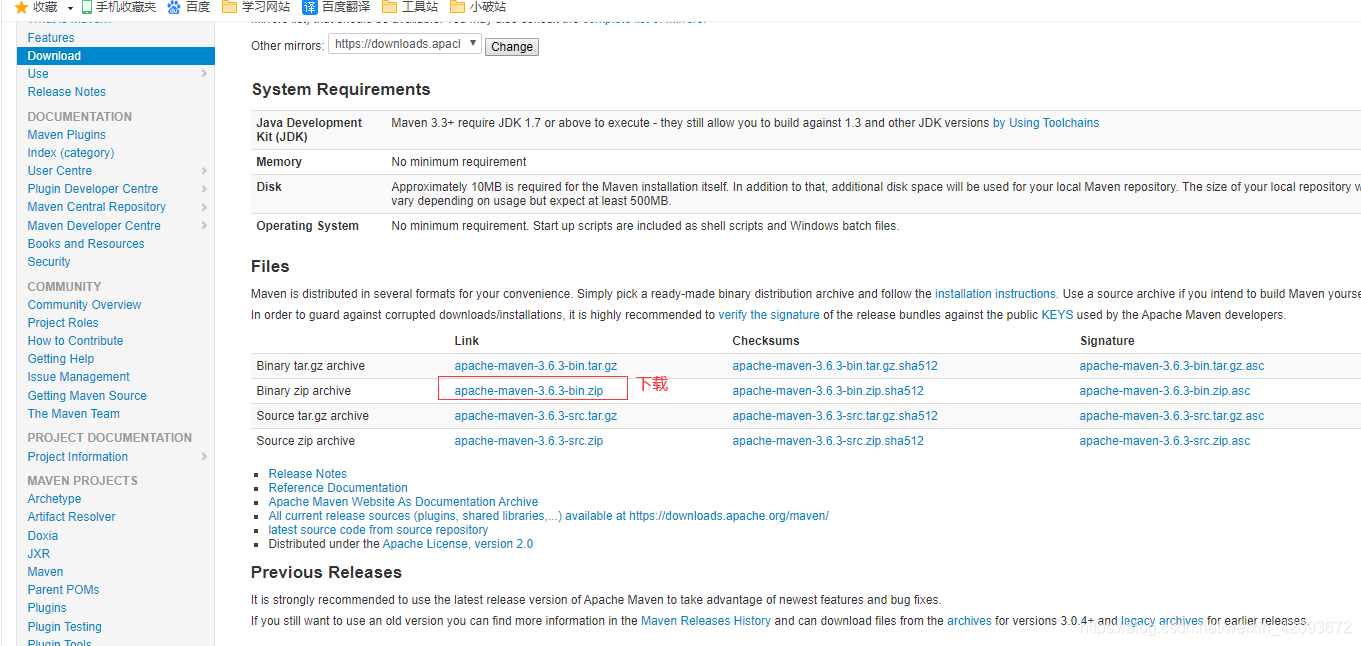Open Release Notes in sidebar
This screenshot has height=646, width=1361.
tap(67, 92)
